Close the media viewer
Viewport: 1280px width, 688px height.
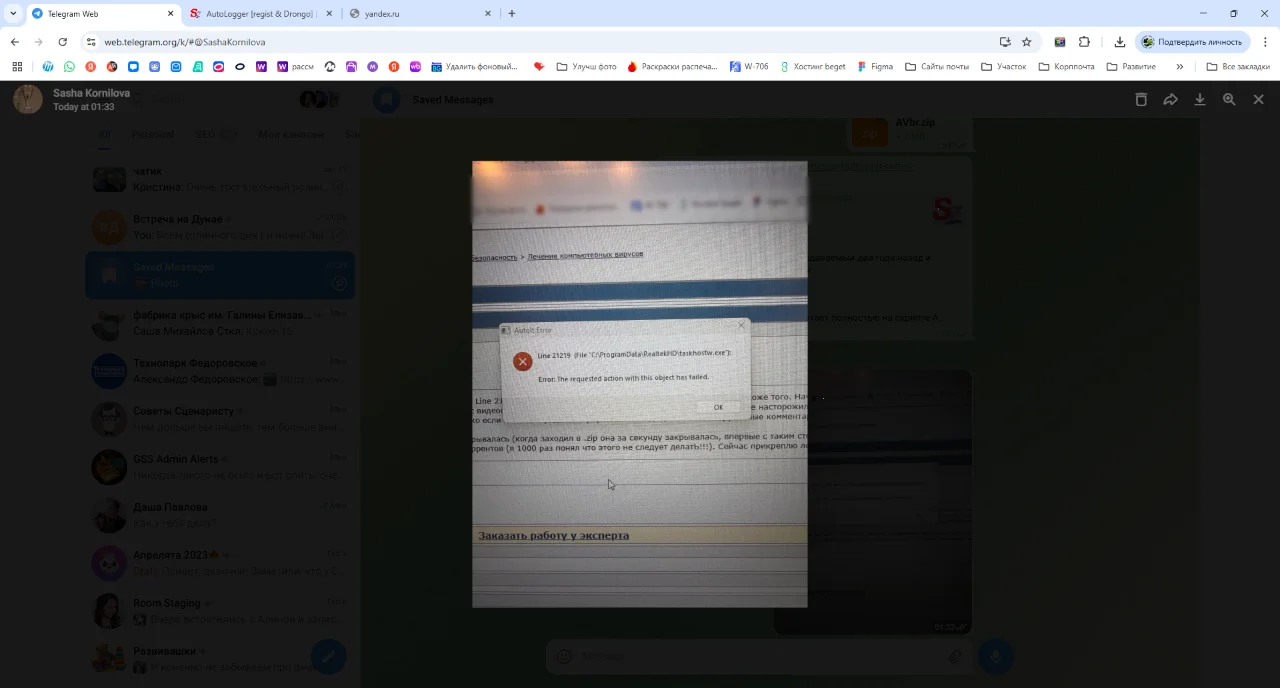[x=1258, y=100]
